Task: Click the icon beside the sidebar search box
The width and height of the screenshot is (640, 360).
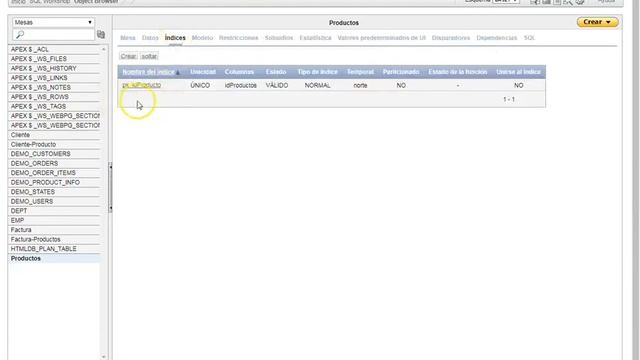Action: (101, 35)
